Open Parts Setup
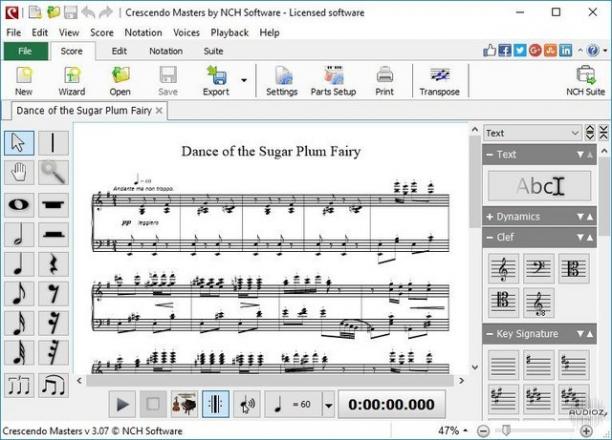Image resolution: width=612 pixels, height=440 pixels. (333, 81)
